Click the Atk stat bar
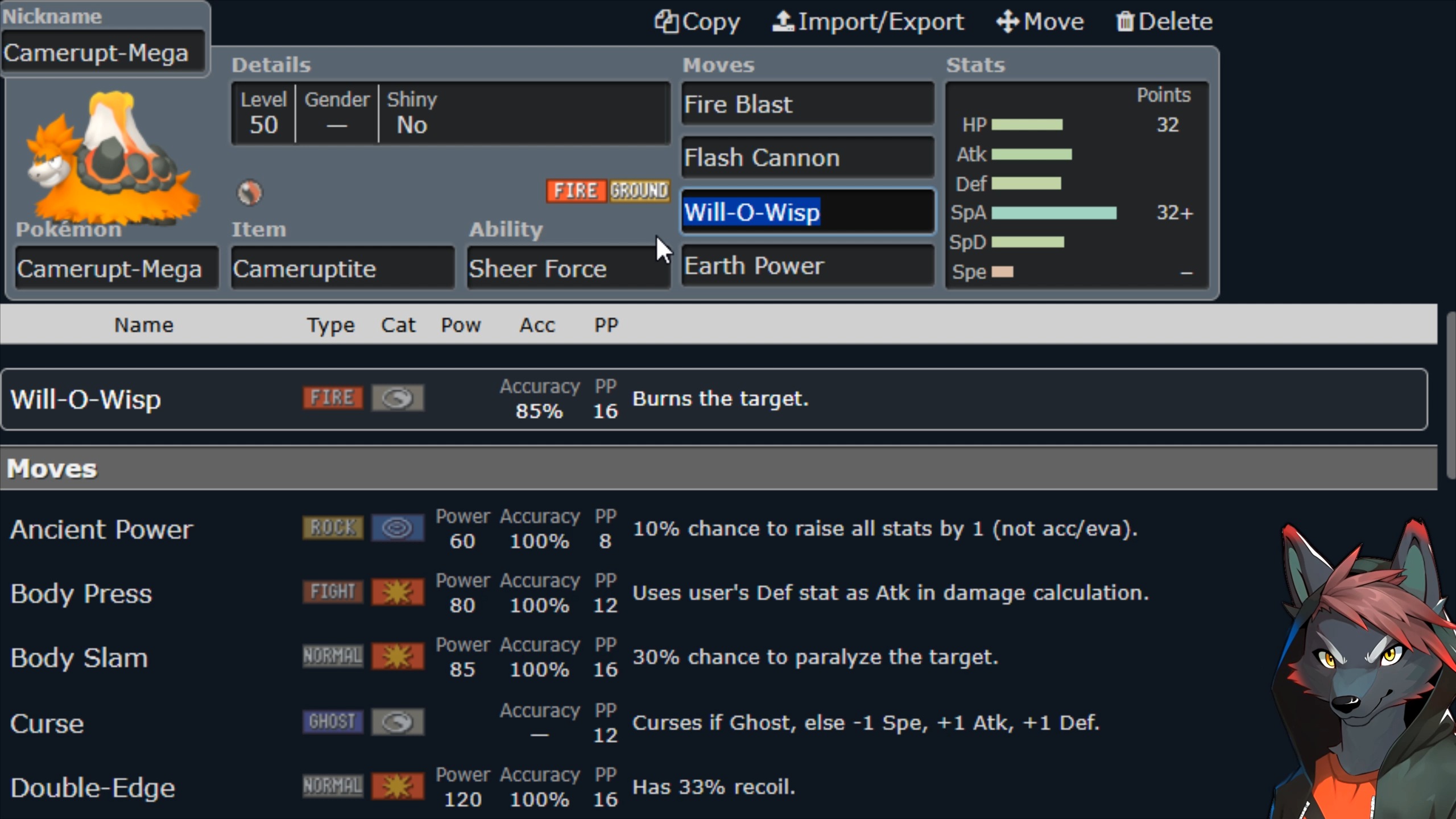Screen dimensions: 1456x819 point(1032,154)
